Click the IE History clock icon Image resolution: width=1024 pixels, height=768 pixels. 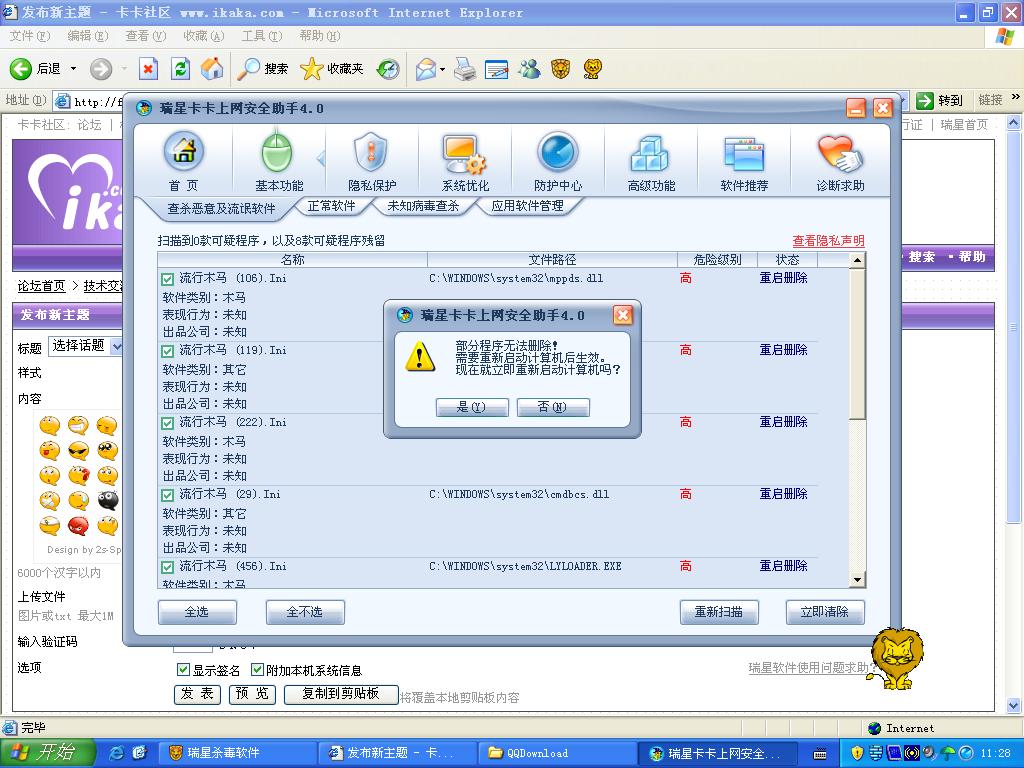click(x=389, y=69)
